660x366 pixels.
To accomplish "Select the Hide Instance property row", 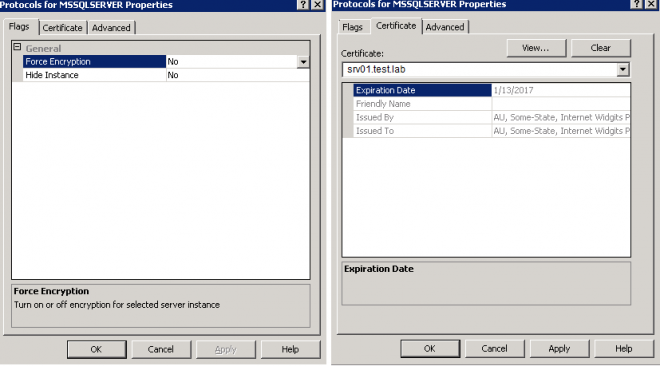I will click(x=166, y=75).
